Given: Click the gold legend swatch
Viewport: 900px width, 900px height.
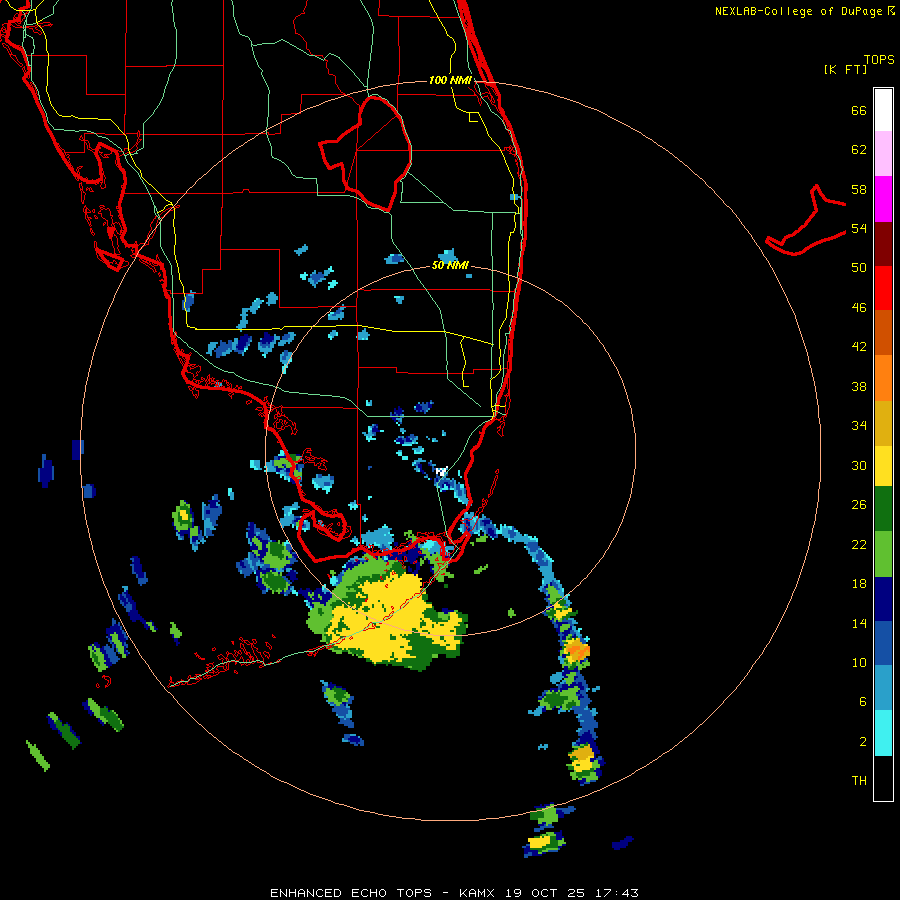Looking at the screenshot, I should click(x=883, y=423).
